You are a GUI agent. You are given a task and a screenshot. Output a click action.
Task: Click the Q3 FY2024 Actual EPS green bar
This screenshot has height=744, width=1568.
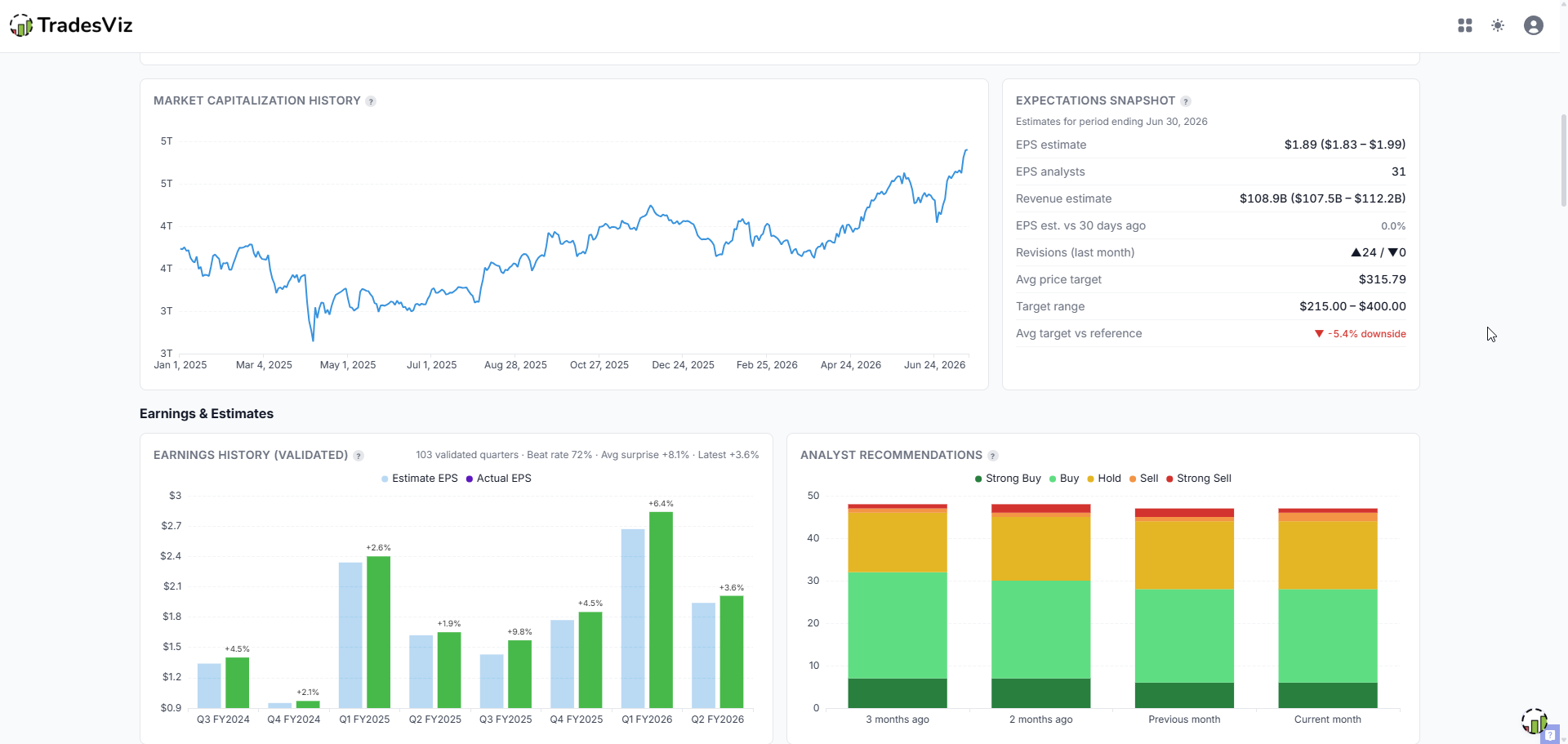[x=237, y=683]
